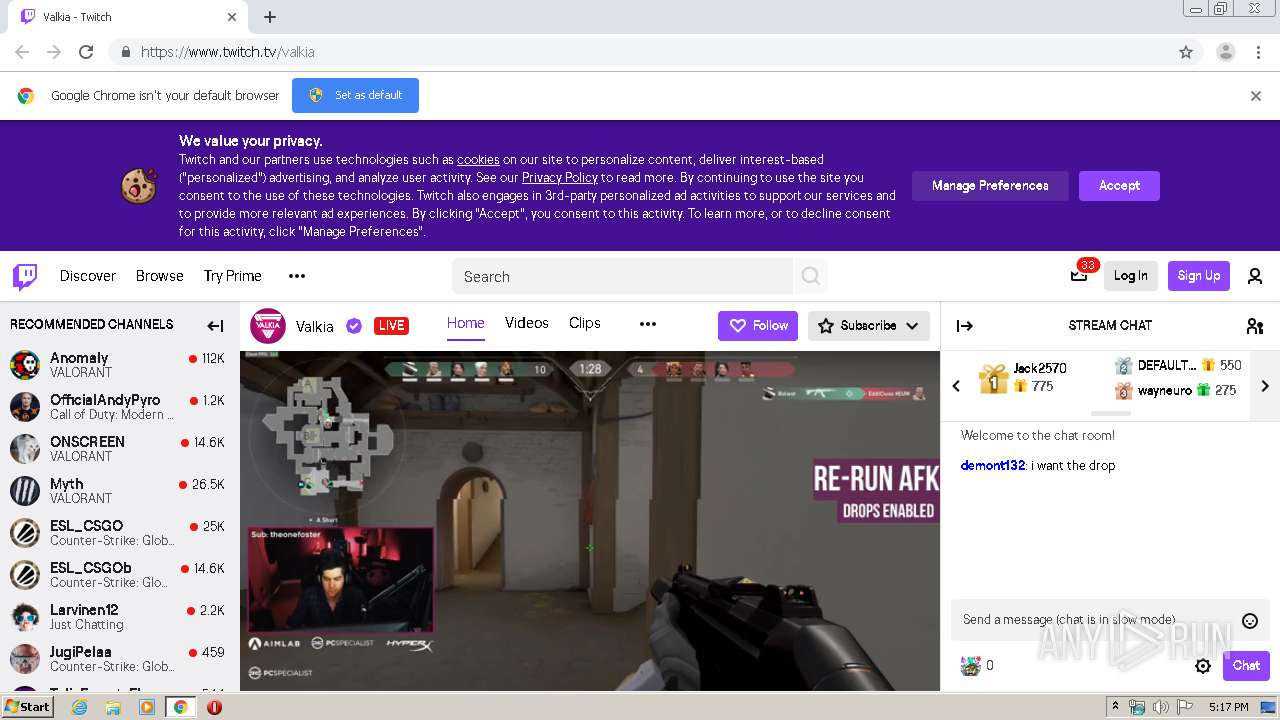Screen dimensions: 1280x720
Task: Open the chat users list icon
Action: coord(1255,325)
